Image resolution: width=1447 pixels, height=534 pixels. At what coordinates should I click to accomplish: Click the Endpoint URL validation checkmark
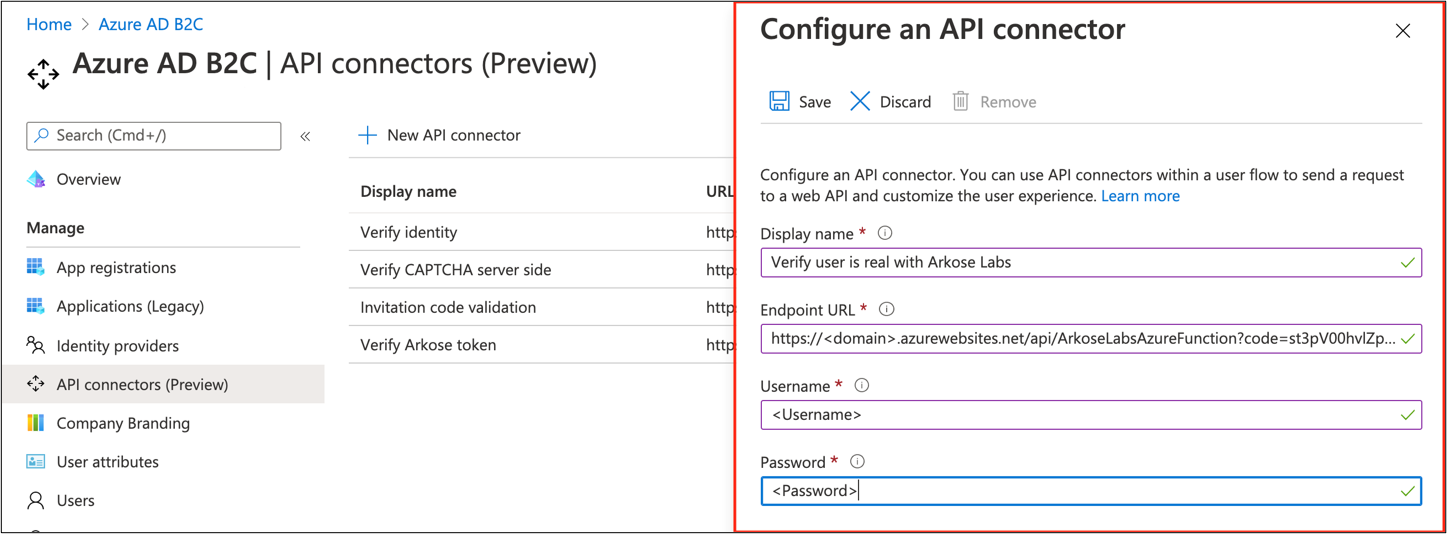(1407, 339)
